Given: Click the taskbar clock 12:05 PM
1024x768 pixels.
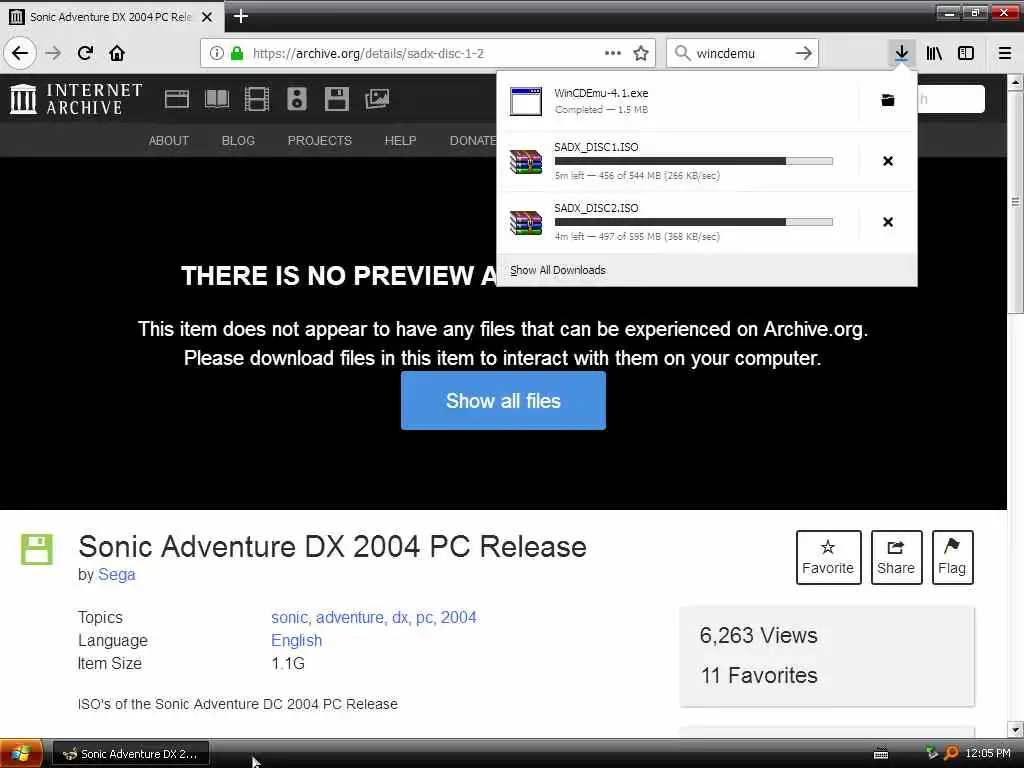Looking at the screenshot, I should 987,754.
